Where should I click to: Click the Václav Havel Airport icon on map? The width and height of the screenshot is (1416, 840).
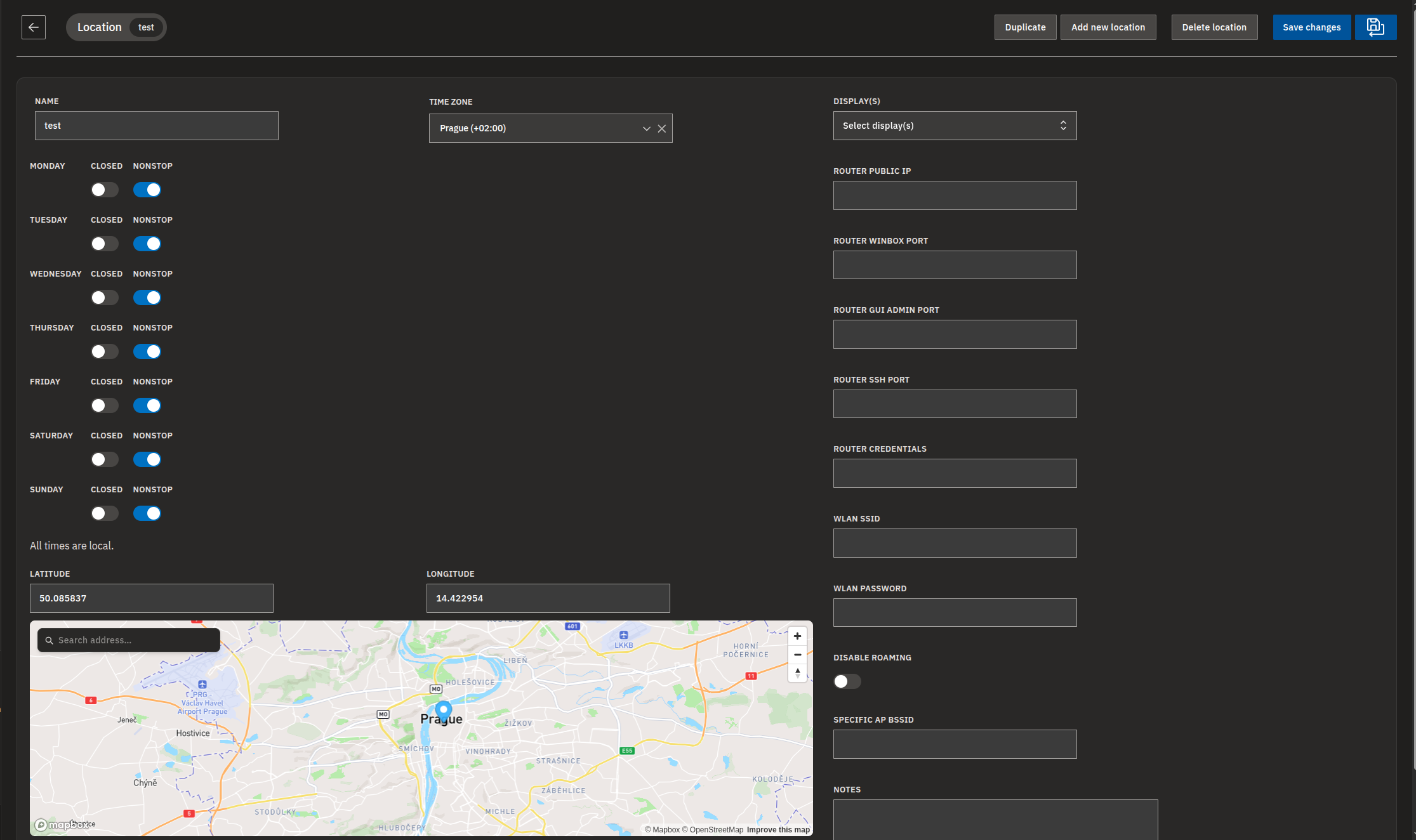(x=202, y=685)
